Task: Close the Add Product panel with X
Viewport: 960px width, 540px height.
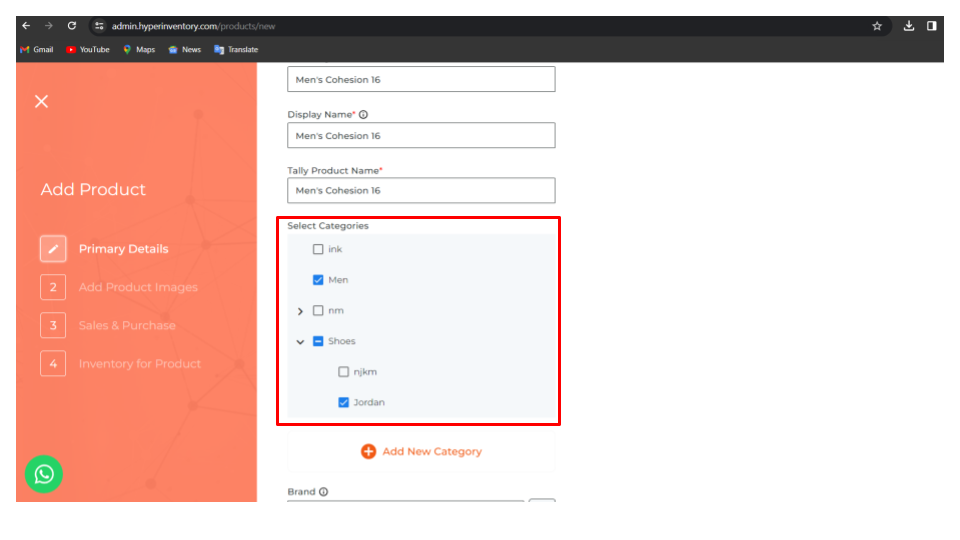Action: pos(41,102)
